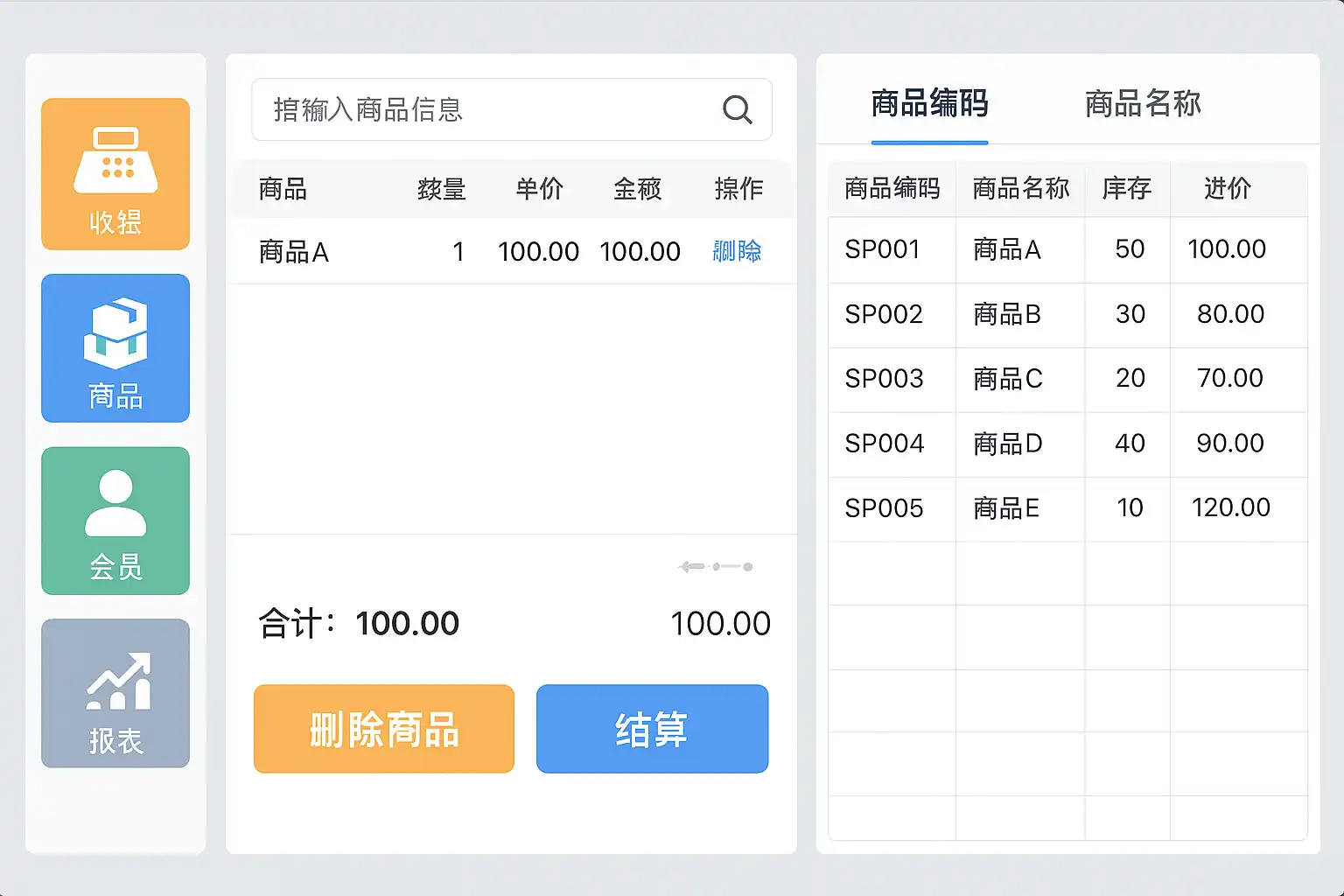1344x896 pixels.
Task: Switch to the 商品名称 tab
Action: 1143,103
